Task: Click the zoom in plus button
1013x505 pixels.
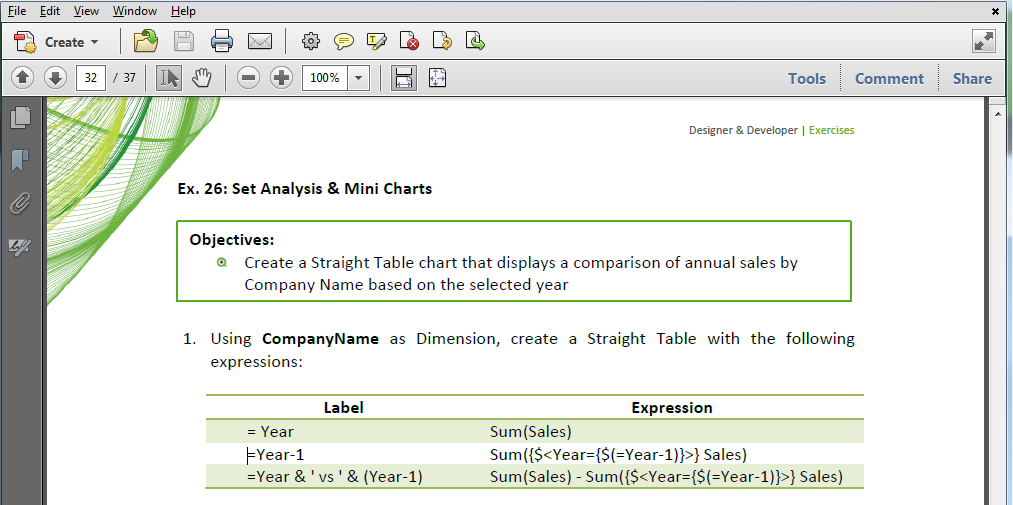Action: coord(282,78)
